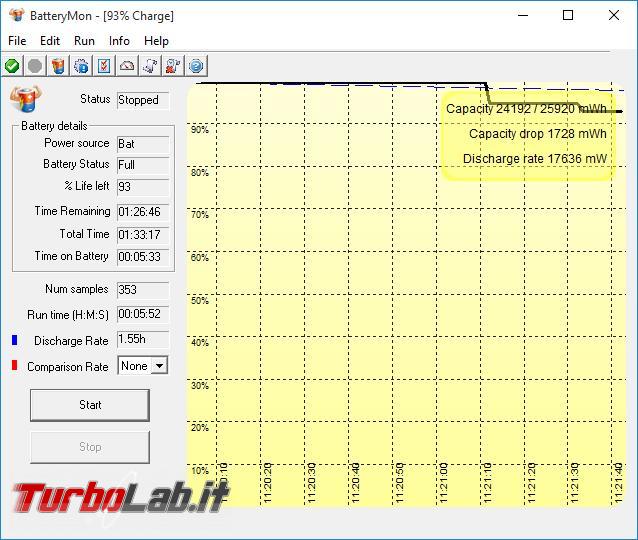Click the battery mascot toolbar icon
This screenshot has height=540, width=638.
click(x=58, y=66)
